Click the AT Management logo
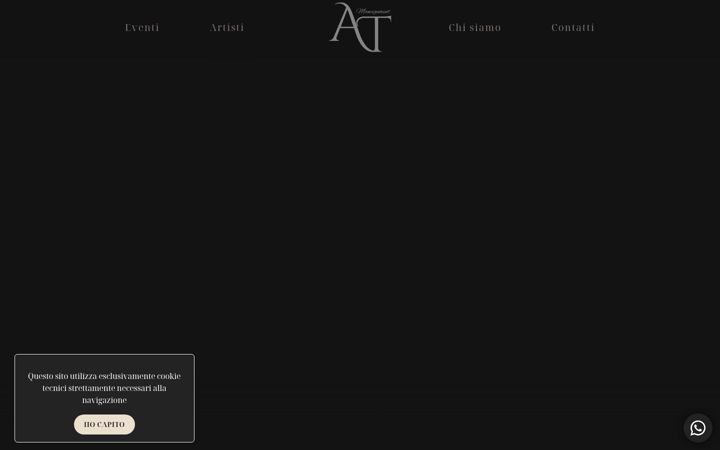The height and width of the screenshot is (450, 720). click(x=360, y=27)
